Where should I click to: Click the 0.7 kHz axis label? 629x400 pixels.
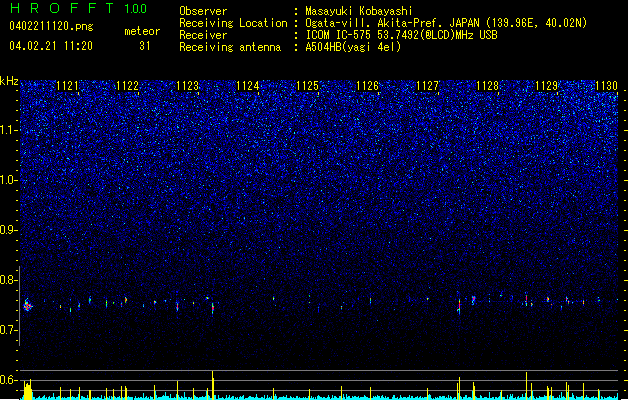click(x=8, y=330)
